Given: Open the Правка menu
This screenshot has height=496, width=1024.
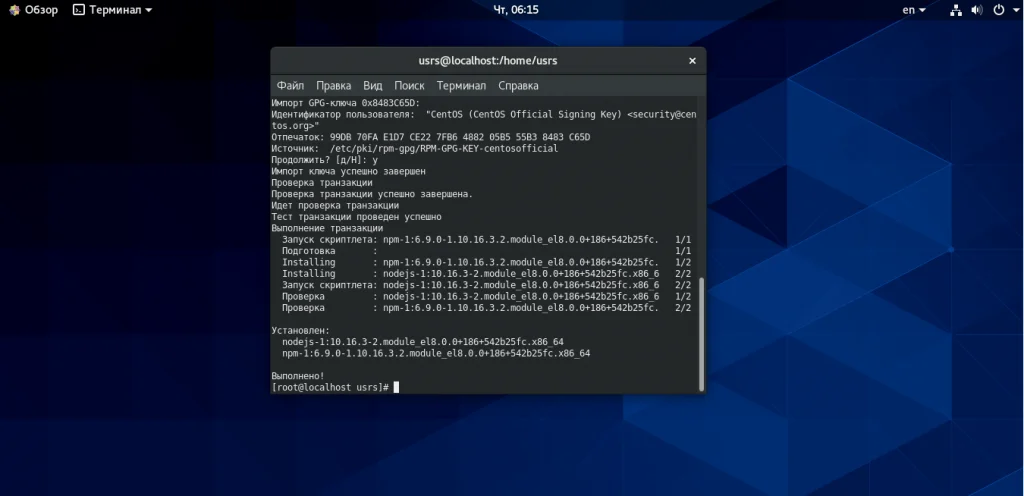Looking at the screenshot, I should point(333,85).
